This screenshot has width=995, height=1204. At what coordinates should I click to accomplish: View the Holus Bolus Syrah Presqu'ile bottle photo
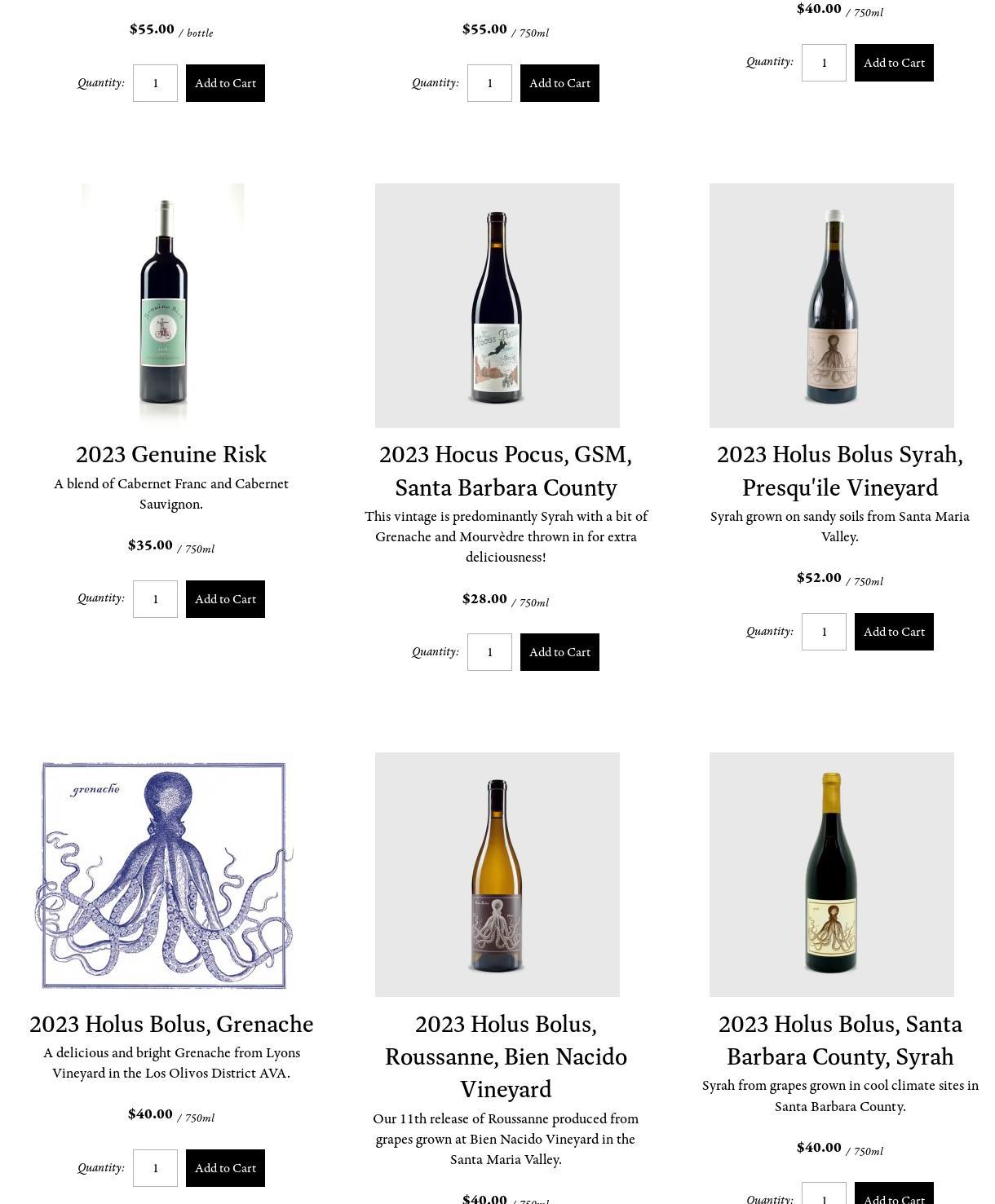831,305
